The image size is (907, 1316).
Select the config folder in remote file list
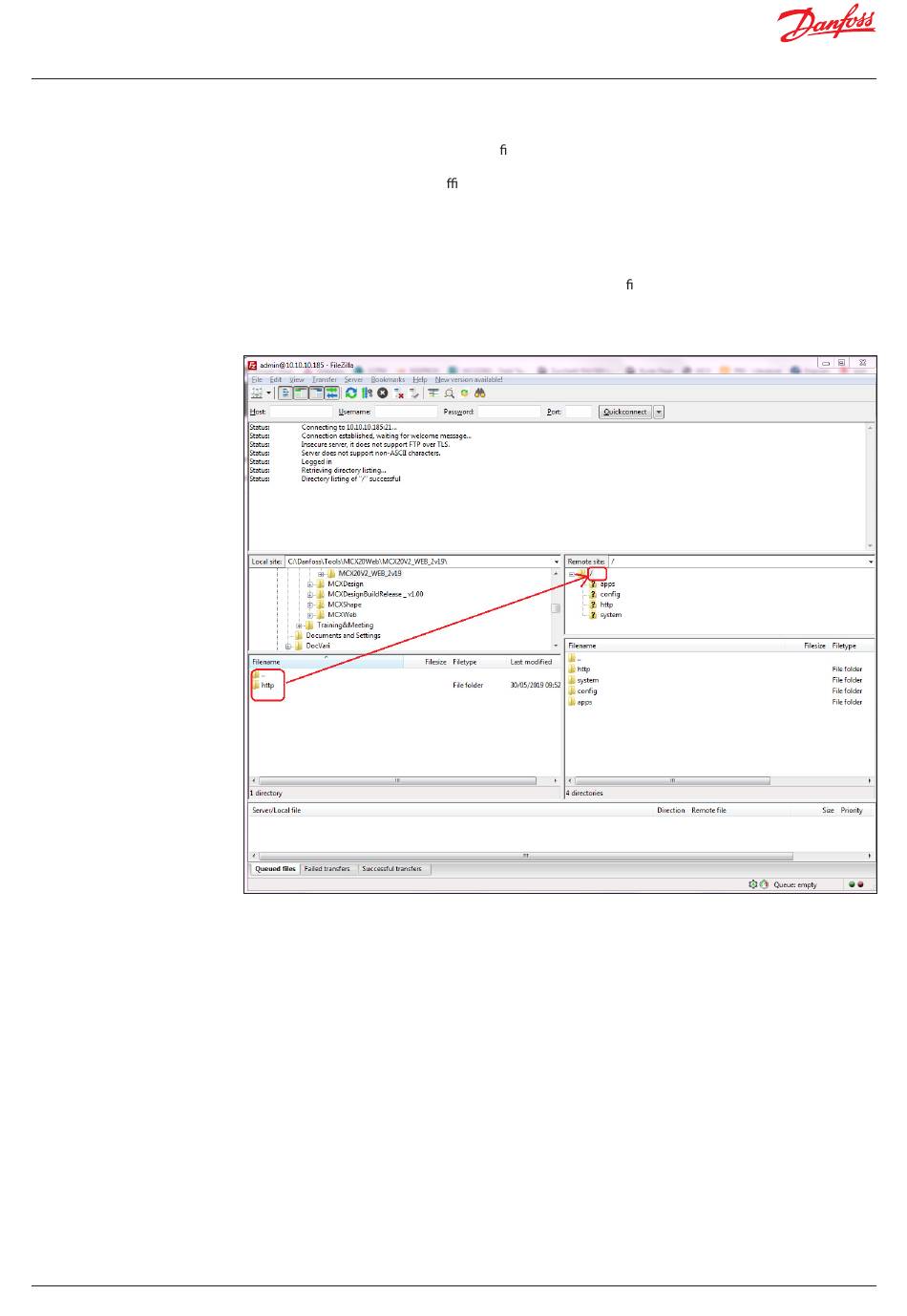(587, 691)
